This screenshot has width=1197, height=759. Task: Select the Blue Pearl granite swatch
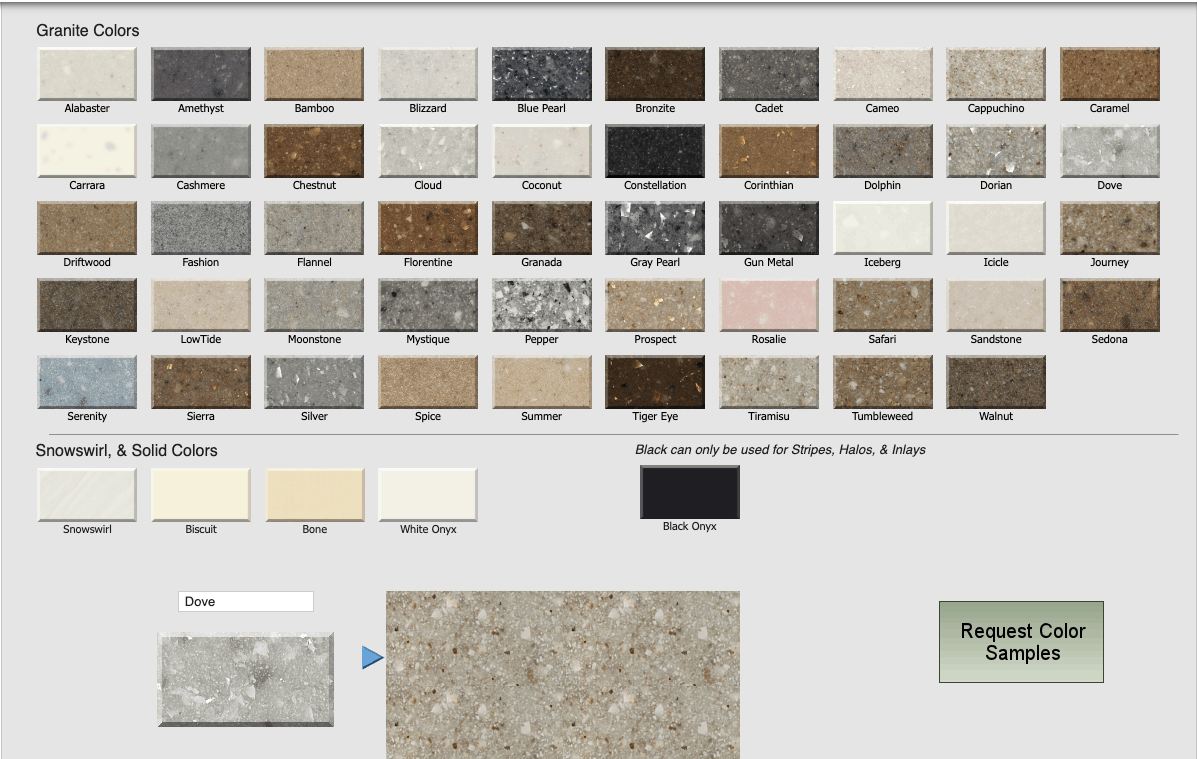tap(541, 73)
